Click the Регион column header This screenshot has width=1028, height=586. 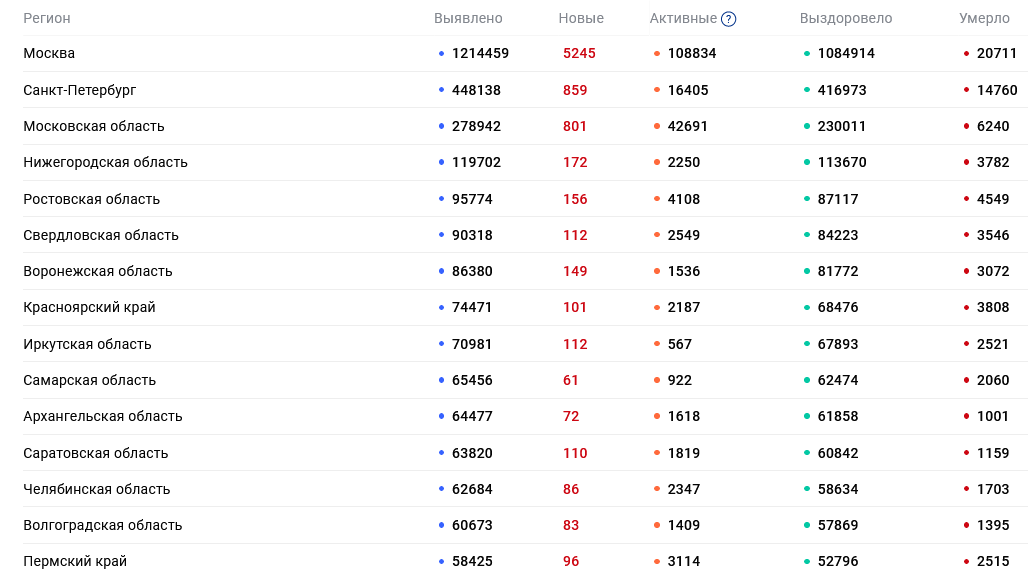47,18
